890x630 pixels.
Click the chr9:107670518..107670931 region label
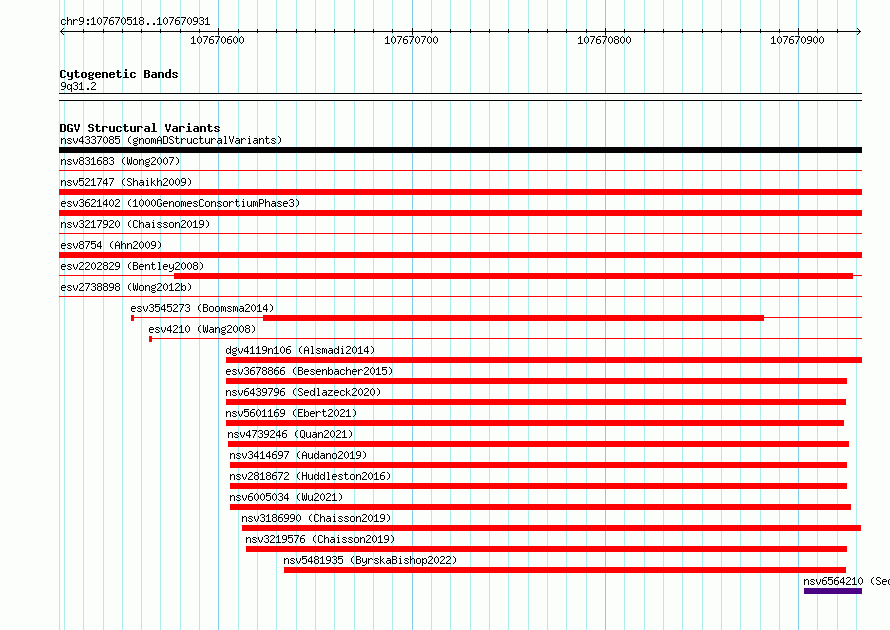[135, 22]
